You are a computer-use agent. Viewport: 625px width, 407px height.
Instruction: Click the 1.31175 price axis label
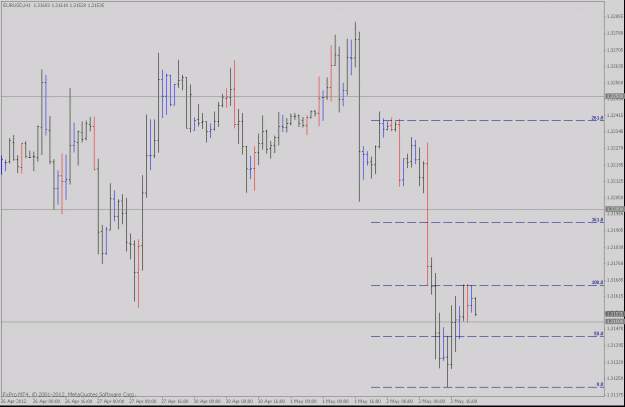pos(615,395)
